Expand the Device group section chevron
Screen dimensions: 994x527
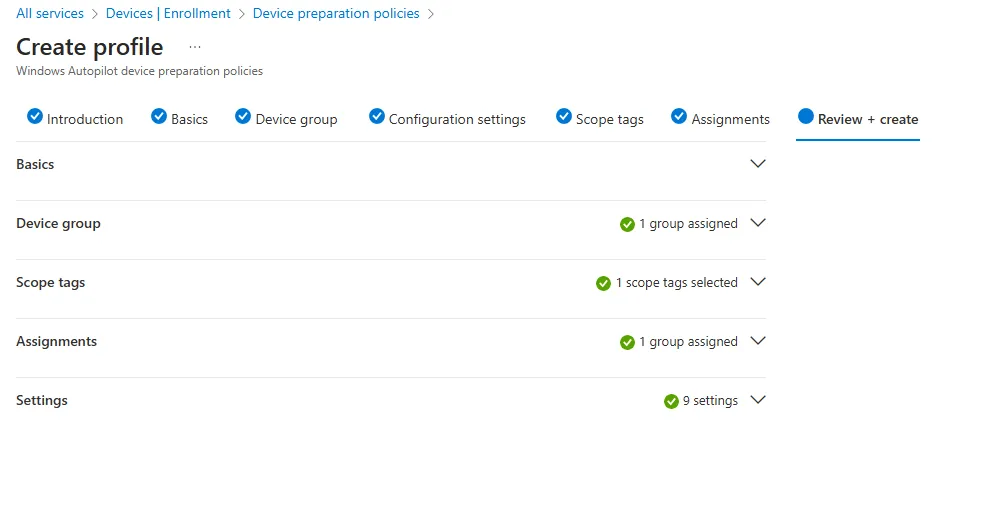758,223
